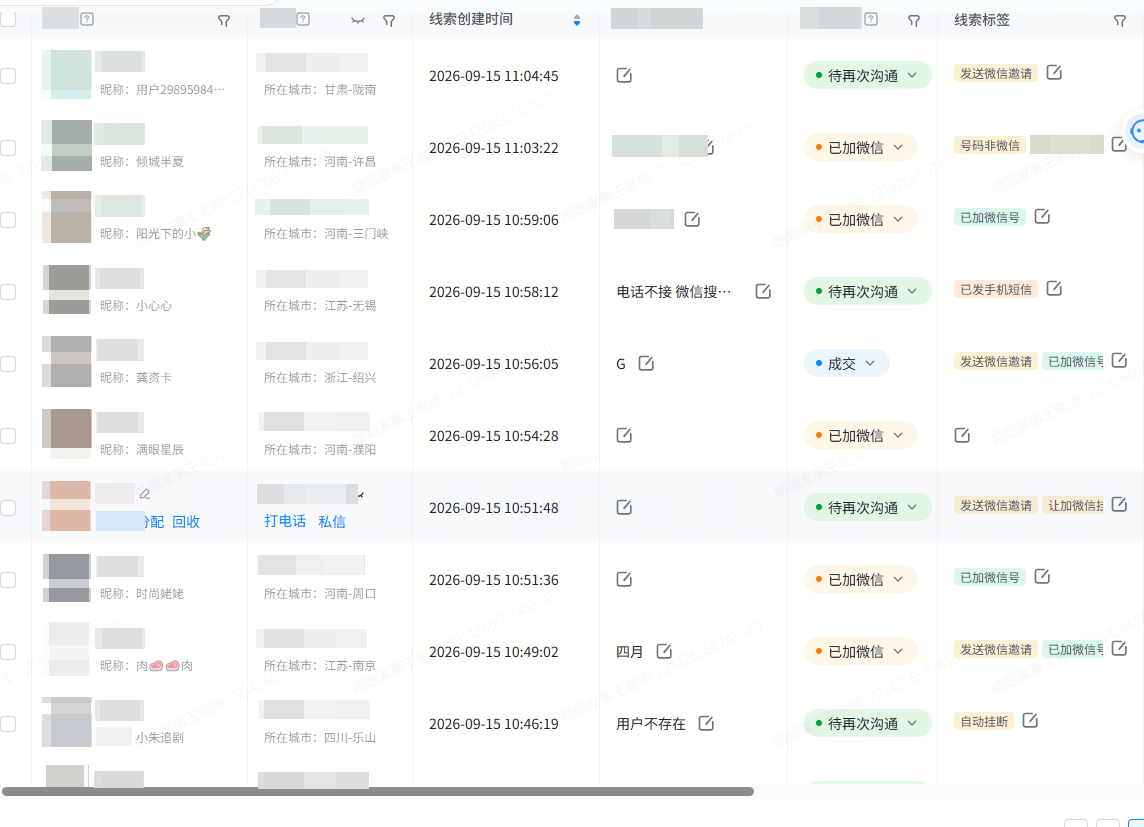
Task: Open filter icon of the status column header
Action: point(913,21)
